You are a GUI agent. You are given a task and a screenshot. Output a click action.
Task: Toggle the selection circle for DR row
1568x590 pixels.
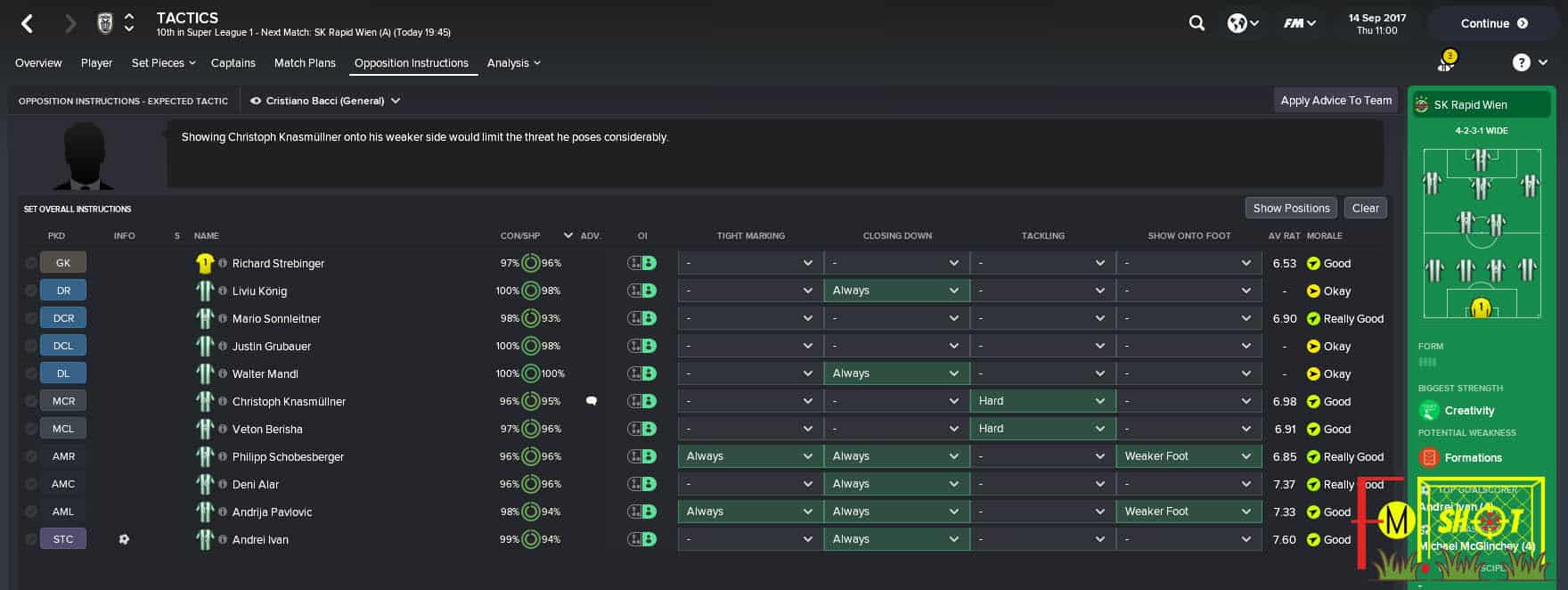[31, 291]
